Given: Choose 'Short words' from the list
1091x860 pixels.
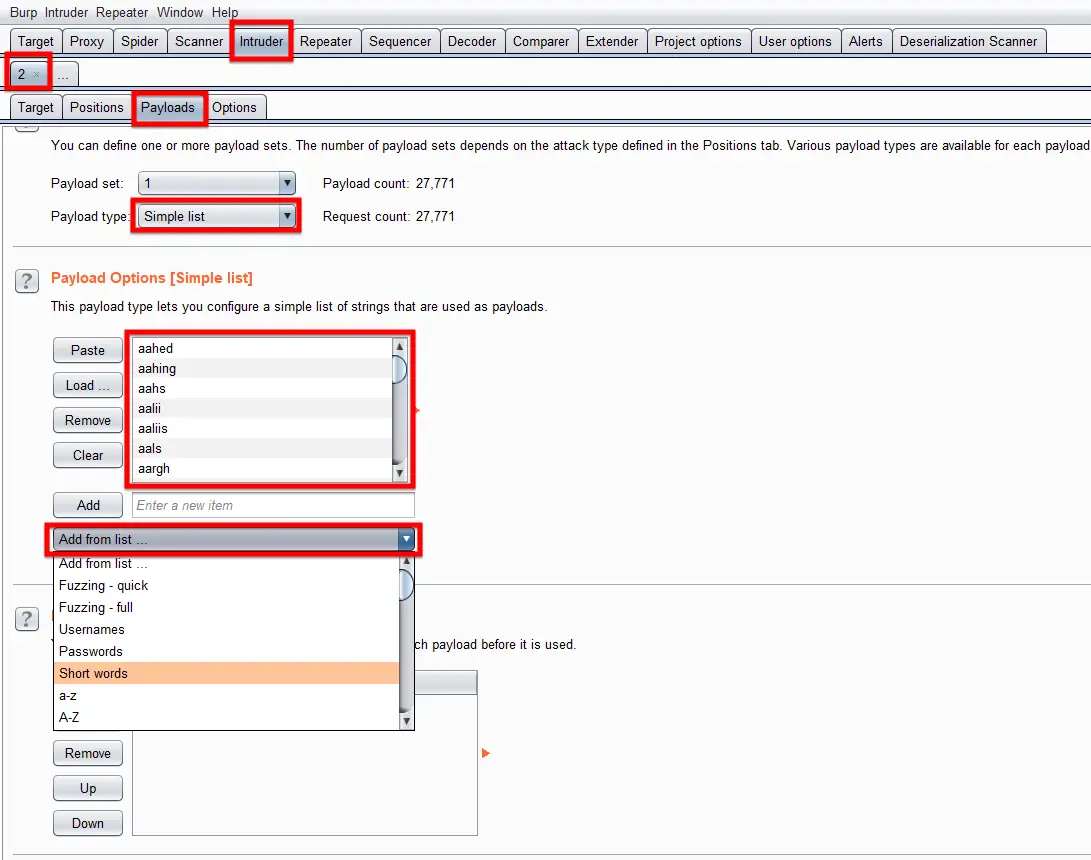Looking at the screenshot, I should (x=226, y=674).
